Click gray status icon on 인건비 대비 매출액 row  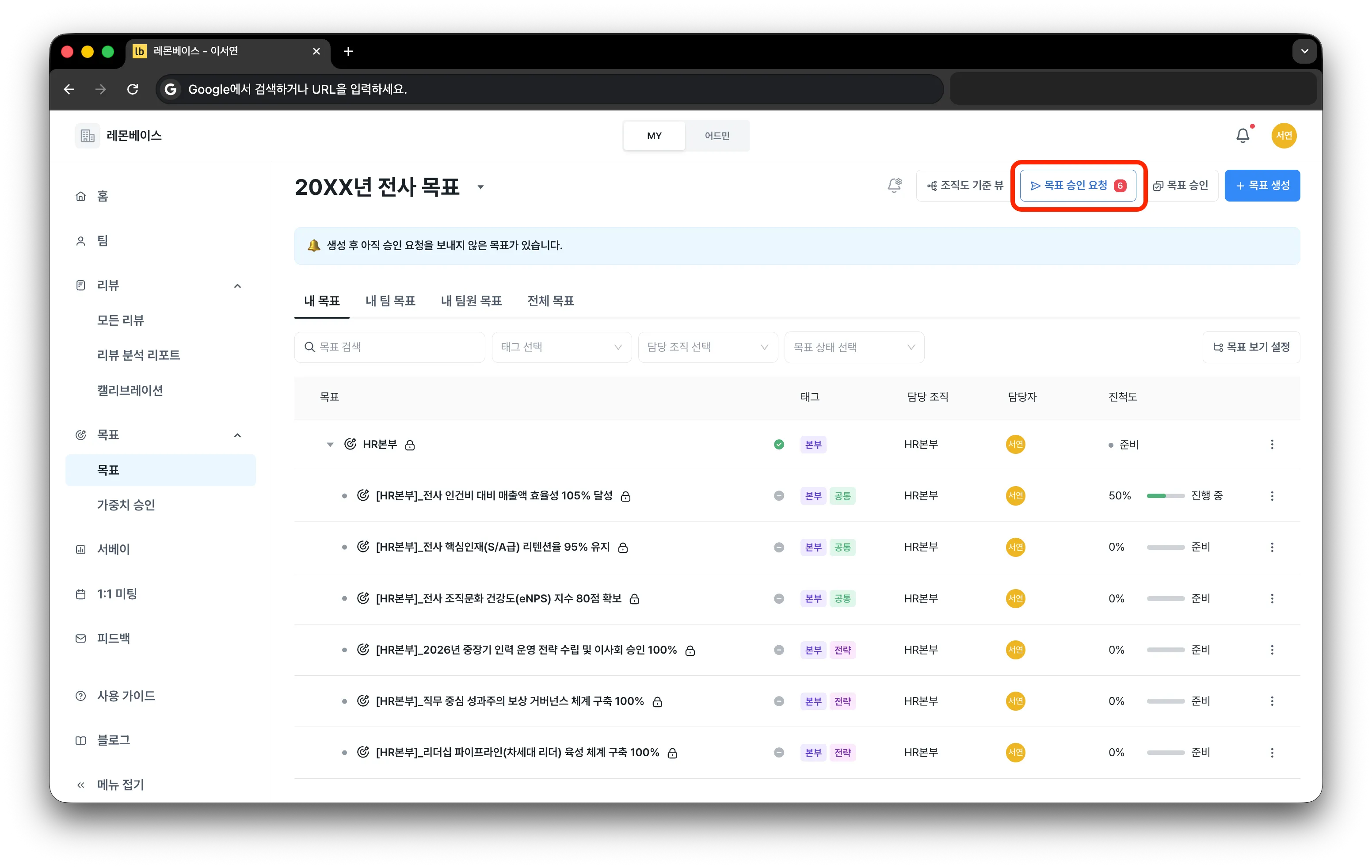pyautogui.click(x=779, y=495)
